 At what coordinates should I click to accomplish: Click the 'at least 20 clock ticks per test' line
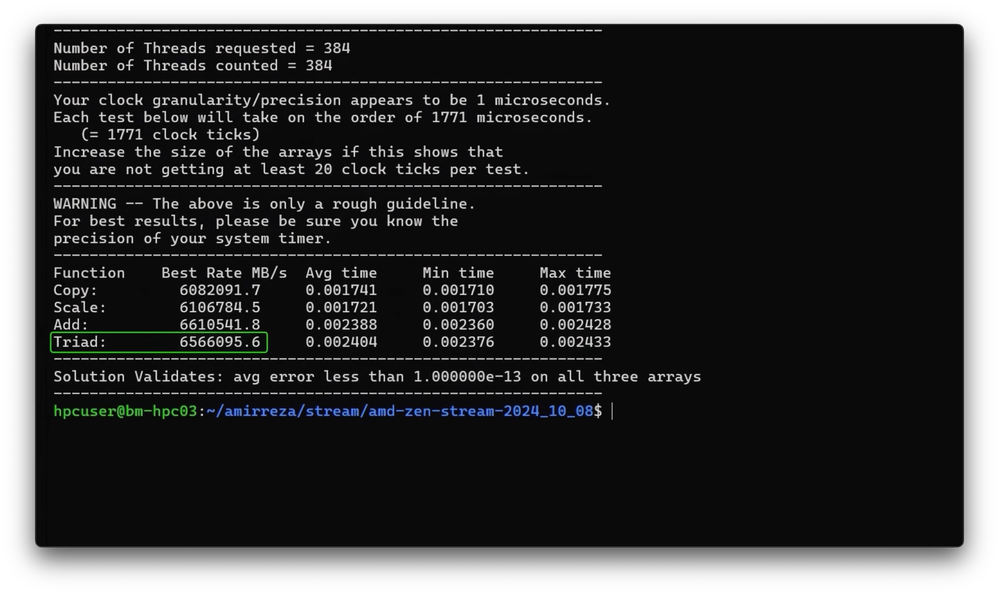[x=292, y=169]
